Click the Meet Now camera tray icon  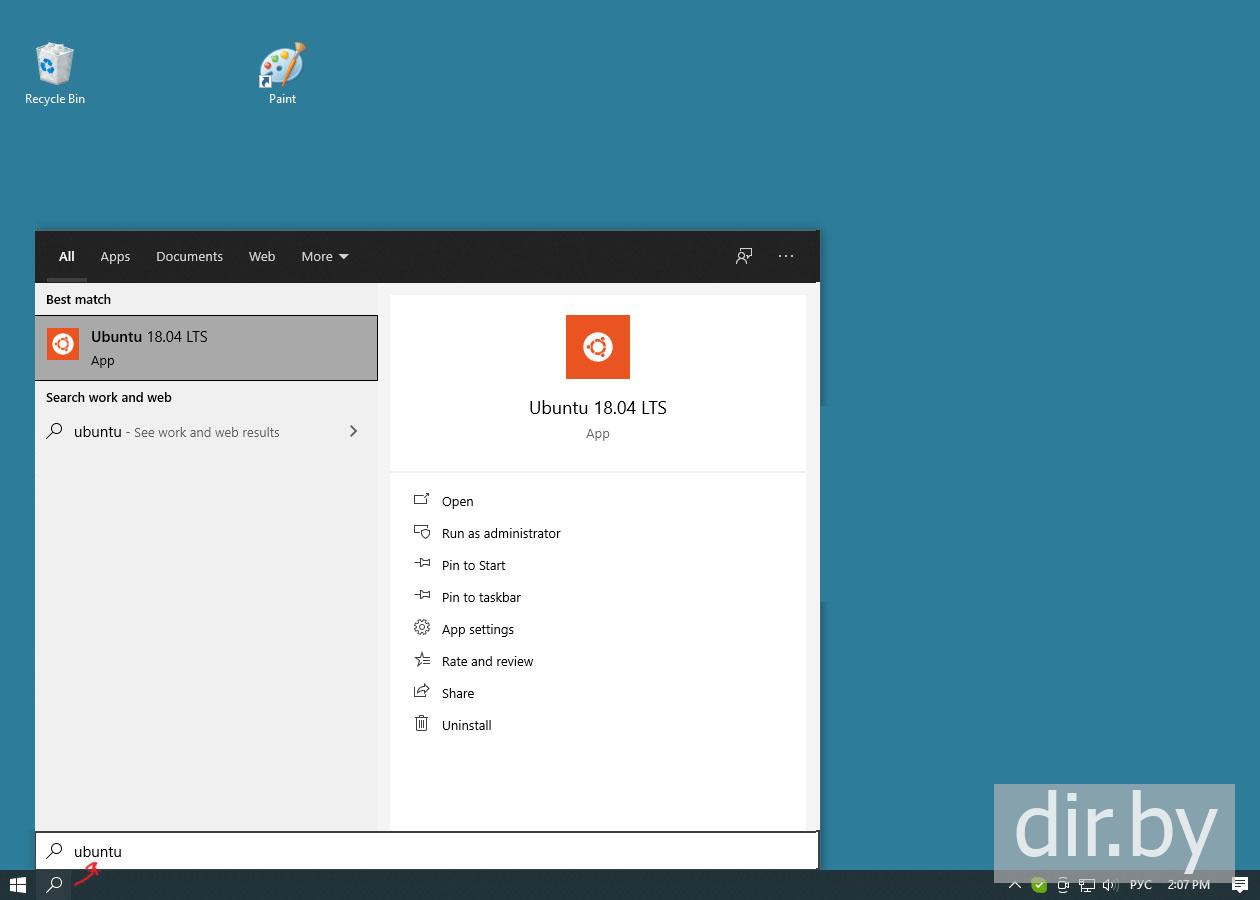[x=1063, y=885]
